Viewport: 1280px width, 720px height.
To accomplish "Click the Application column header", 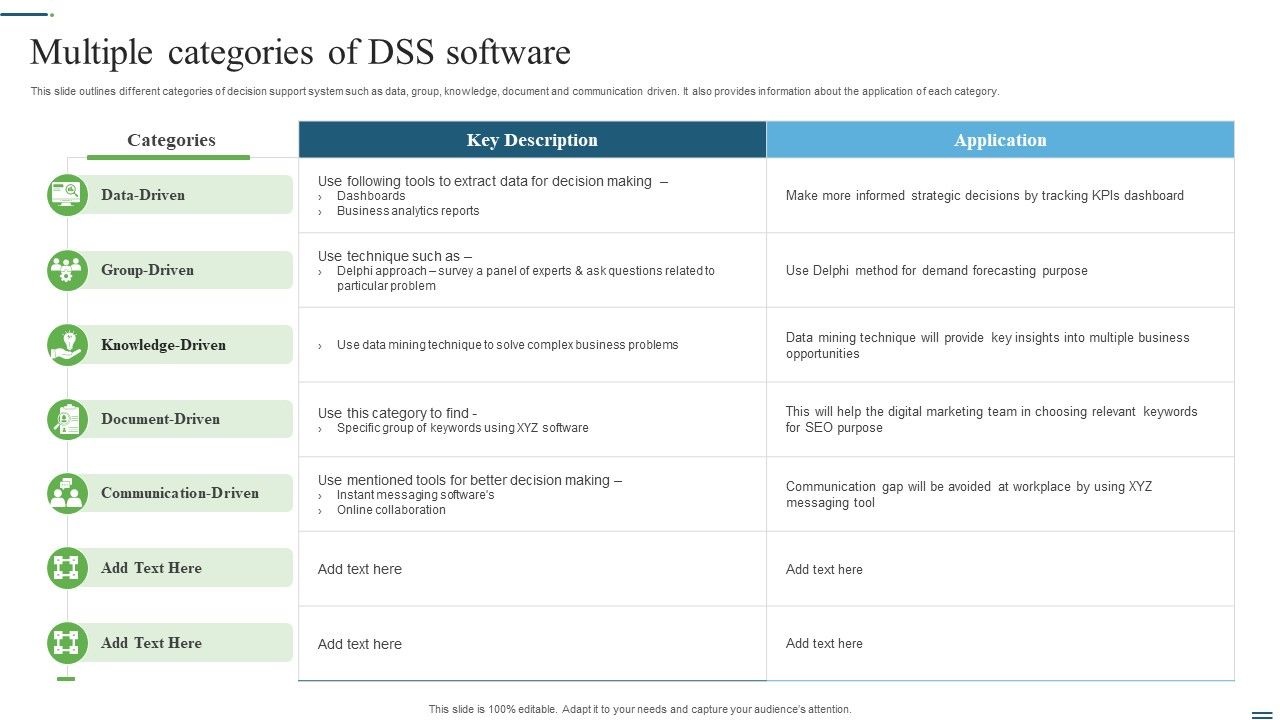I will click(999, 139).
